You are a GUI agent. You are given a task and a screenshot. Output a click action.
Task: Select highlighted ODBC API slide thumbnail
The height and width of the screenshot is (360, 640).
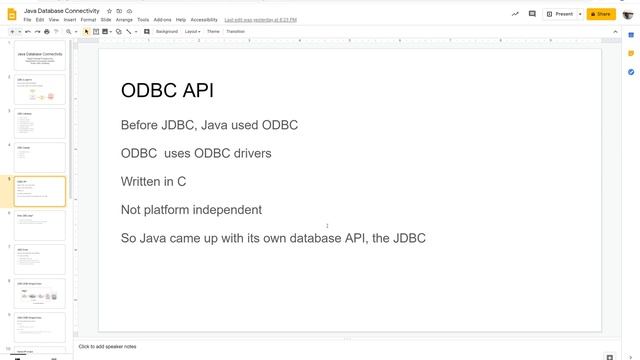pyautogui.click(x=40, y=191)
